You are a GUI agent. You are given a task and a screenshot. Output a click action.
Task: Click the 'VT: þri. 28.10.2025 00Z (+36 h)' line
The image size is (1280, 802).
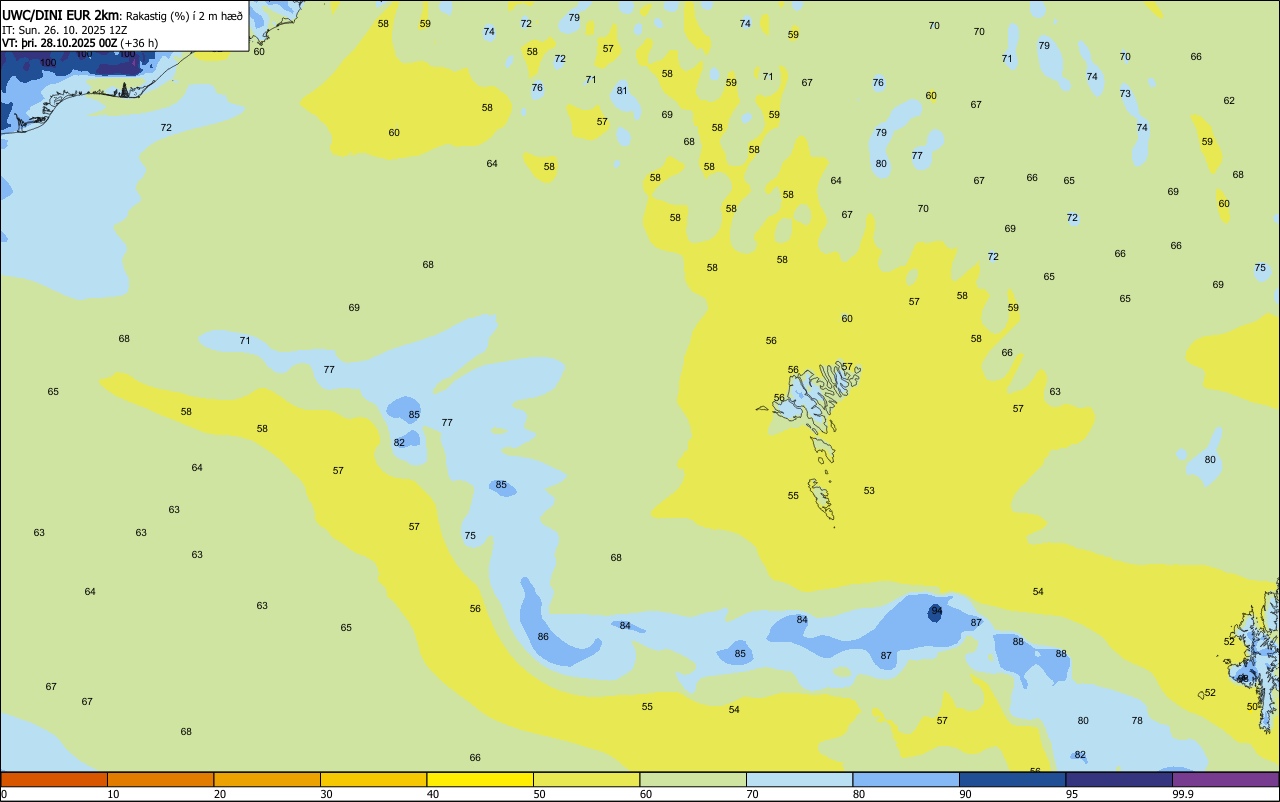tap(80, 43)
